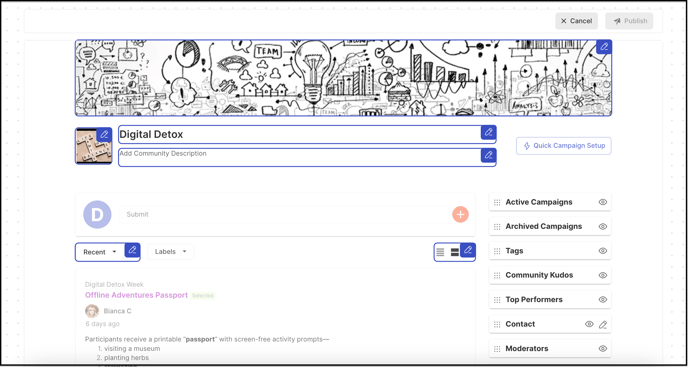
Task: Select the compact list view icon
Action: 440,252
